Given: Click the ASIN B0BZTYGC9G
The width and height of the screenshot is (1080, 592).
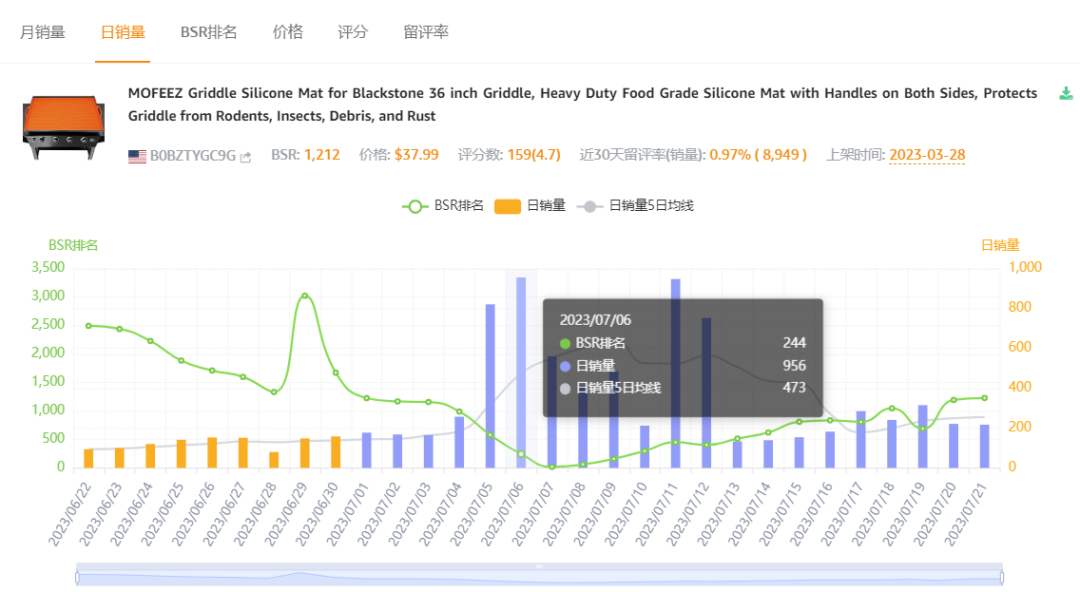Looking at the screenshot, I should pyautogui.click(x=193, y=156).
